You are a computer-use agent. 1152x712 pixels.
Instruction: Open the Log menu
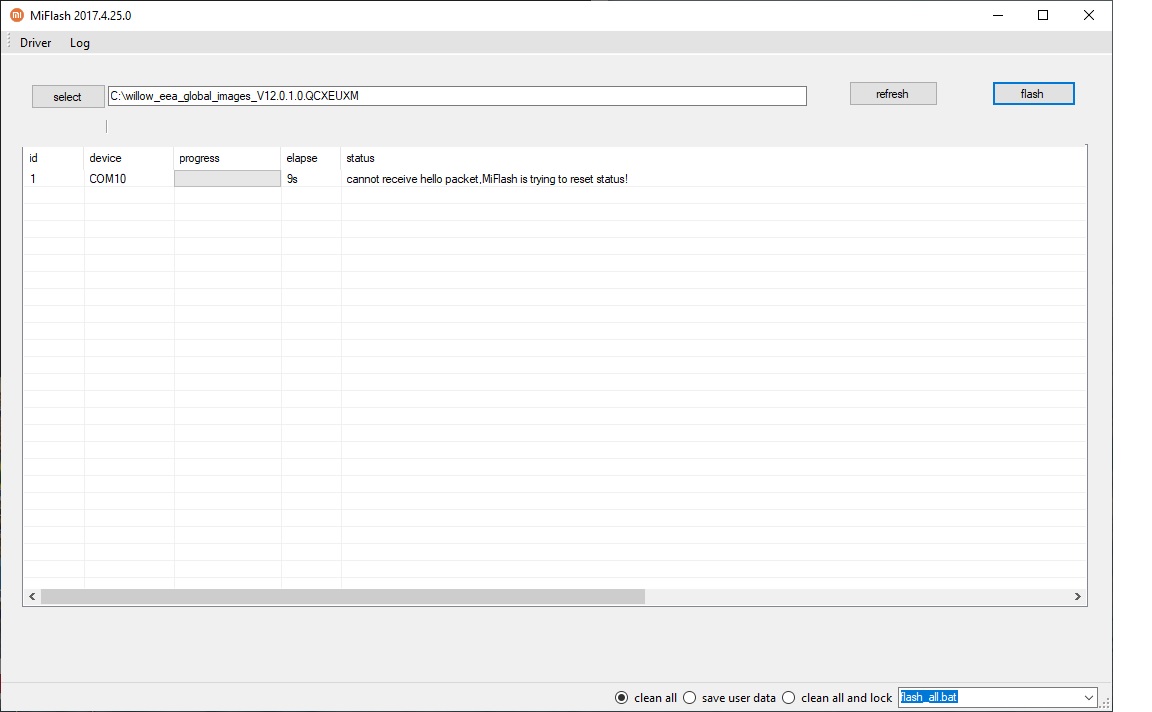[79, 43]
